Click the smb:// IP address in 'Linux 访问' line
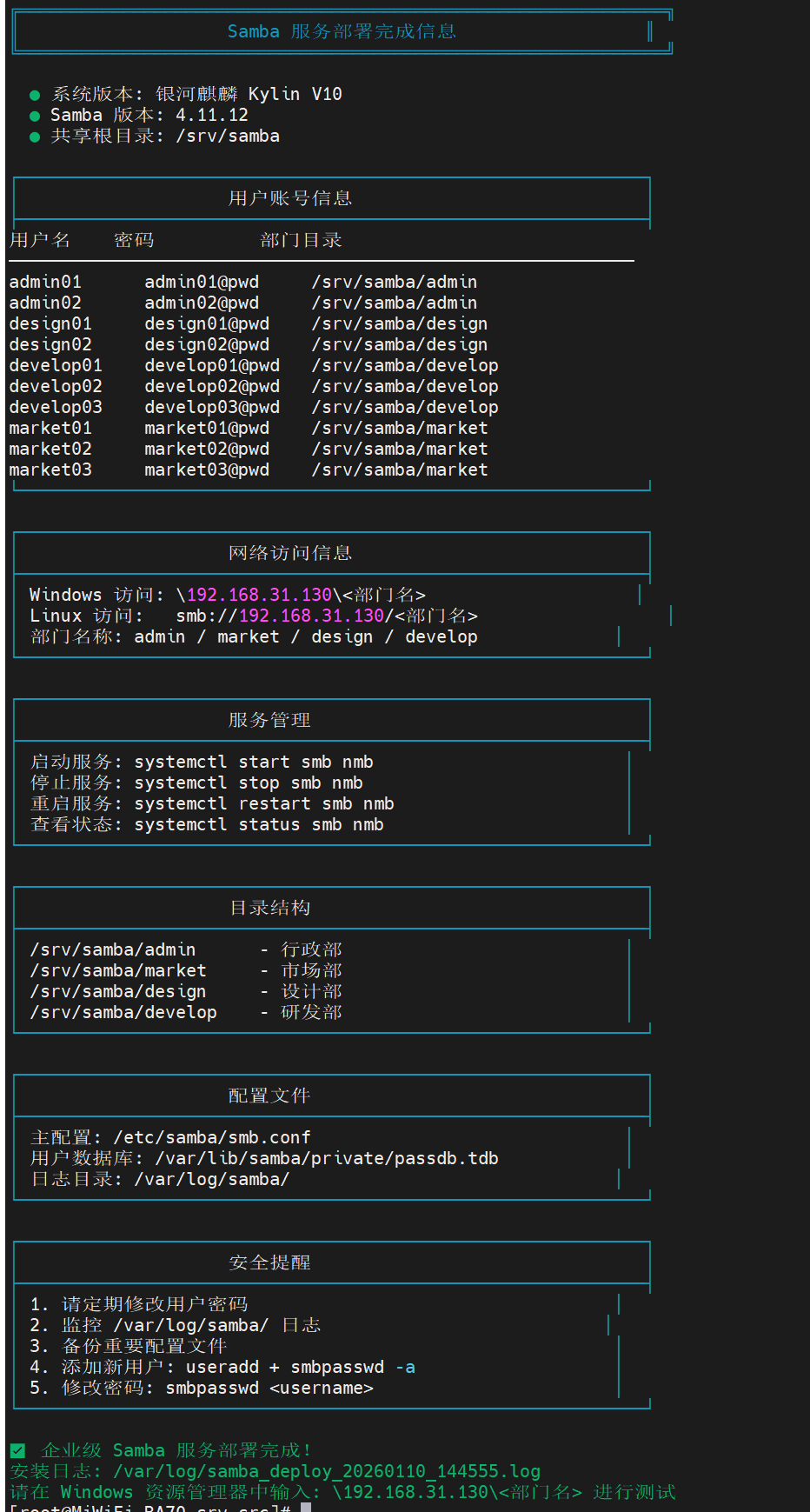810x1512 pixels. [x=311, y=616]
